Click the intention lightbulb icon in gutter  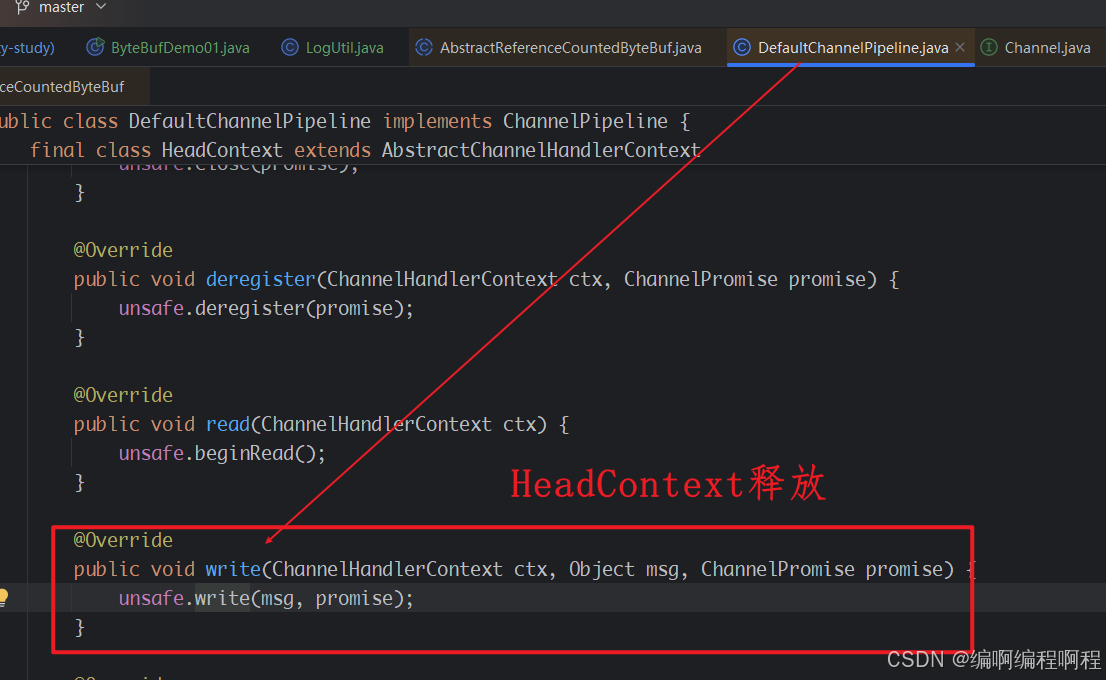pos(4,597)
